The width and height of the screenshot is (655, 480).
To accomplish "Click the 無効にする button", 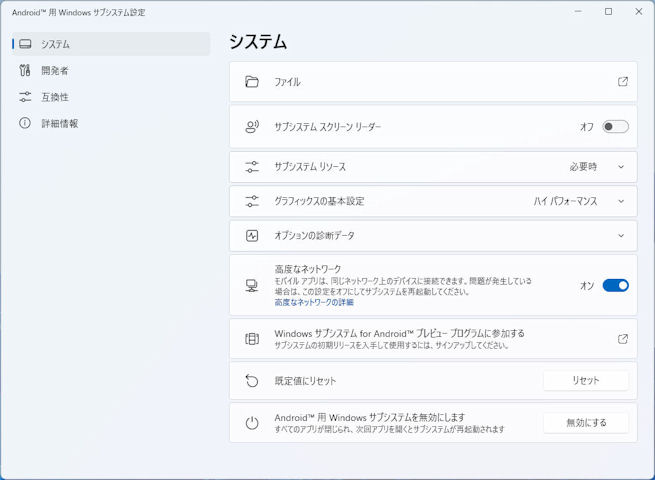I will pyautogui.click(x=586, y=423).
